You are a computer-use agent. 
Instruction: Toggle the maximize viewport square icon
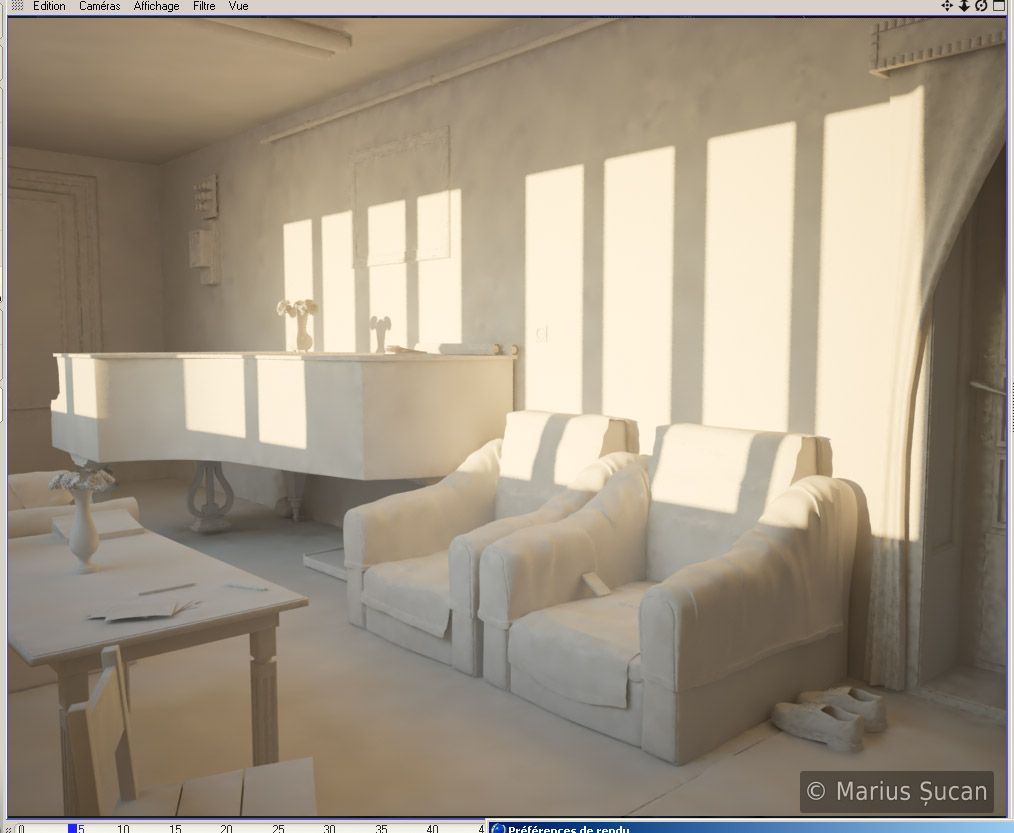[x=999, y=6]
